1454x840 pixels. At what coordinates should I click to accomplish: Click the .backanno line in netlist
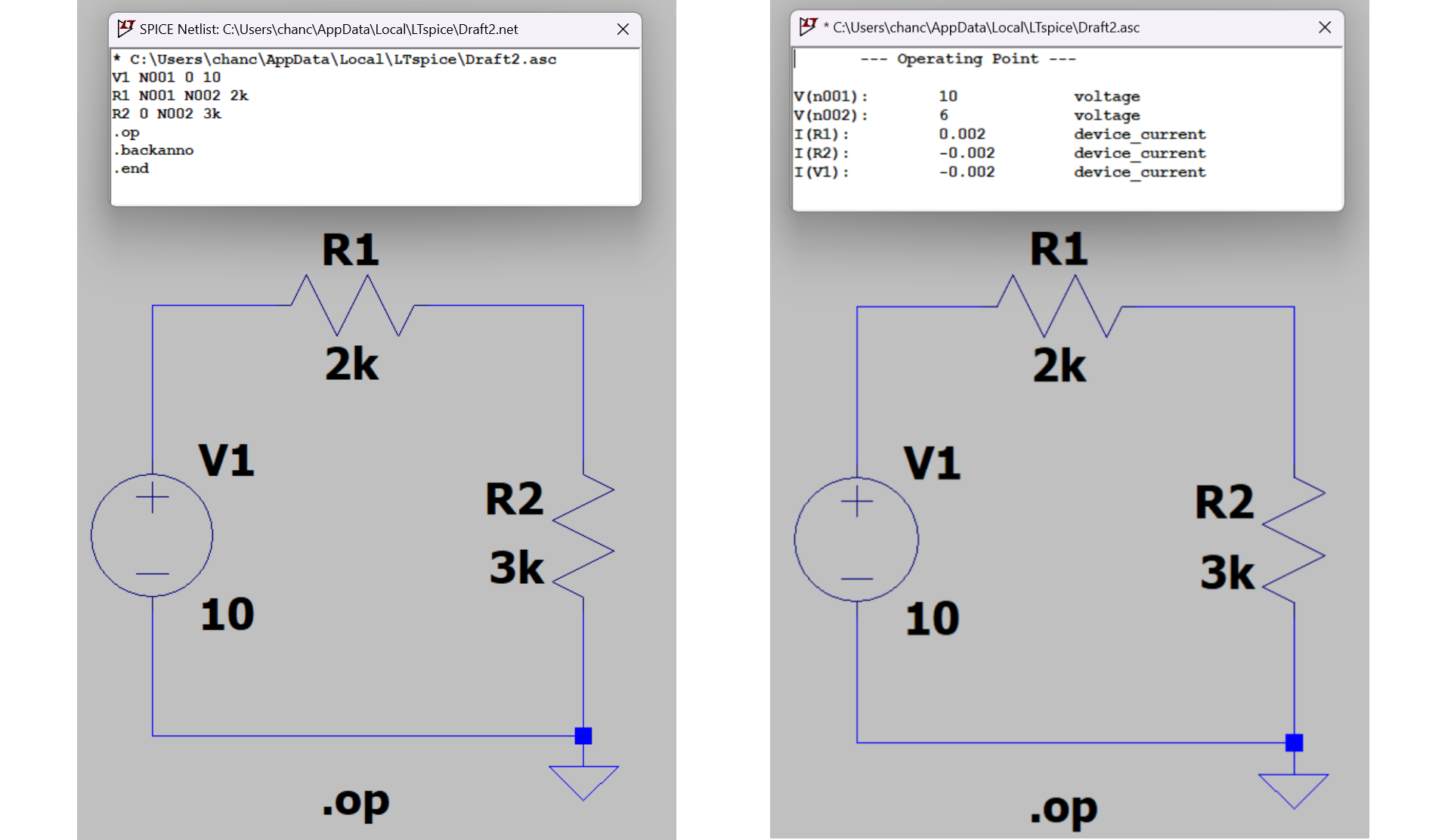pyautogui.click(x=154, y=150)
